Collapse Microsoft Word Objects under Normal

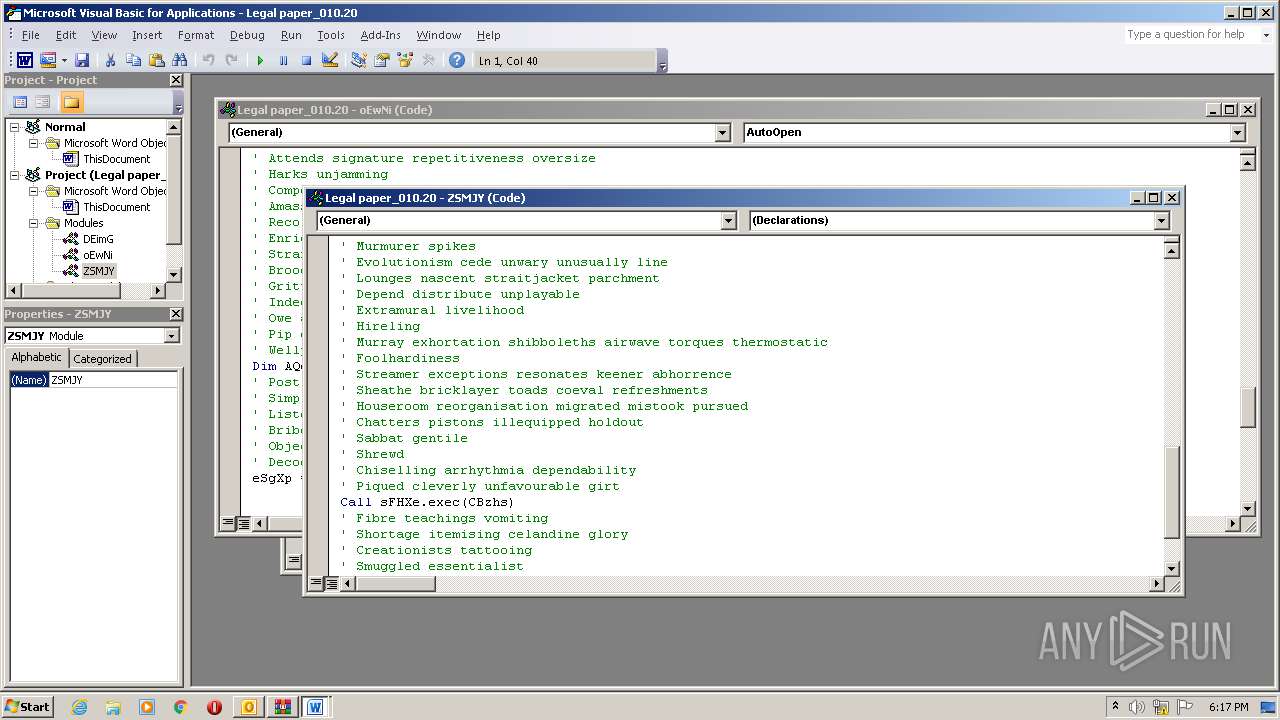[33, 143]
